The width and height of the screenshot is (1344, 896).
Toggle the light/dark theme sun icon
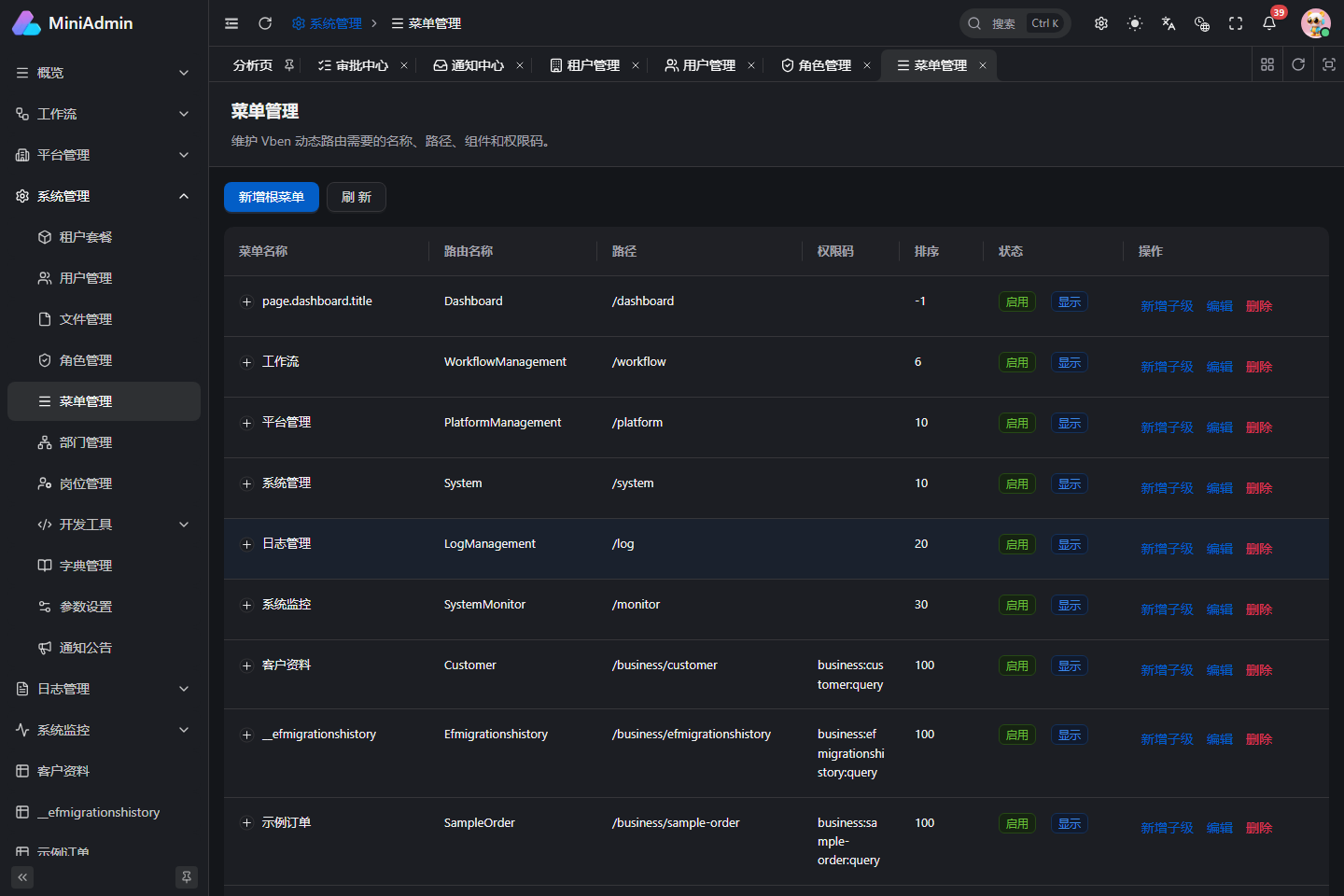[1135, 23]
